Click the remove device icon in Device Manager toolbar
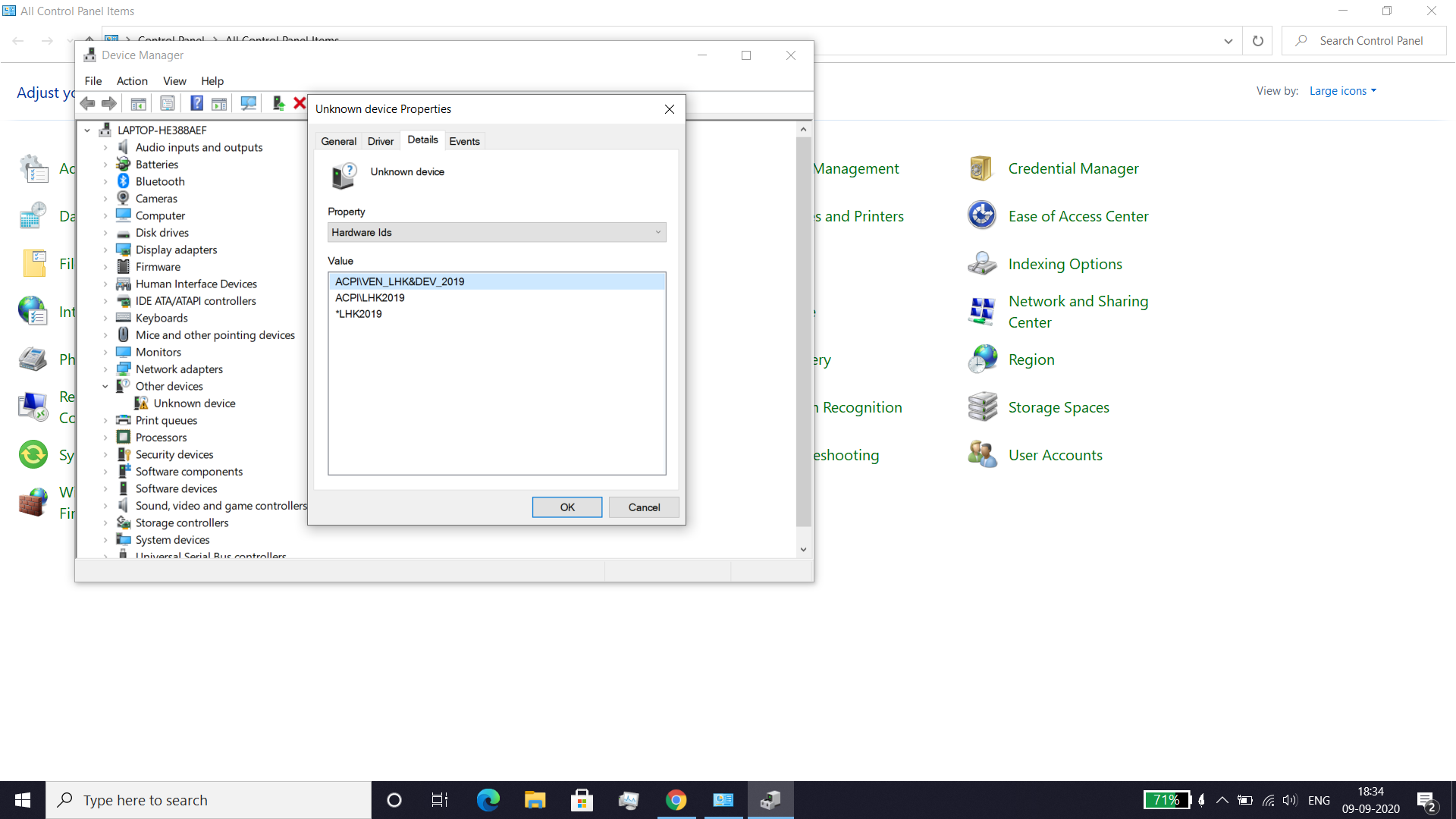This screenshot has width=1456, height=819. point(300,103)
